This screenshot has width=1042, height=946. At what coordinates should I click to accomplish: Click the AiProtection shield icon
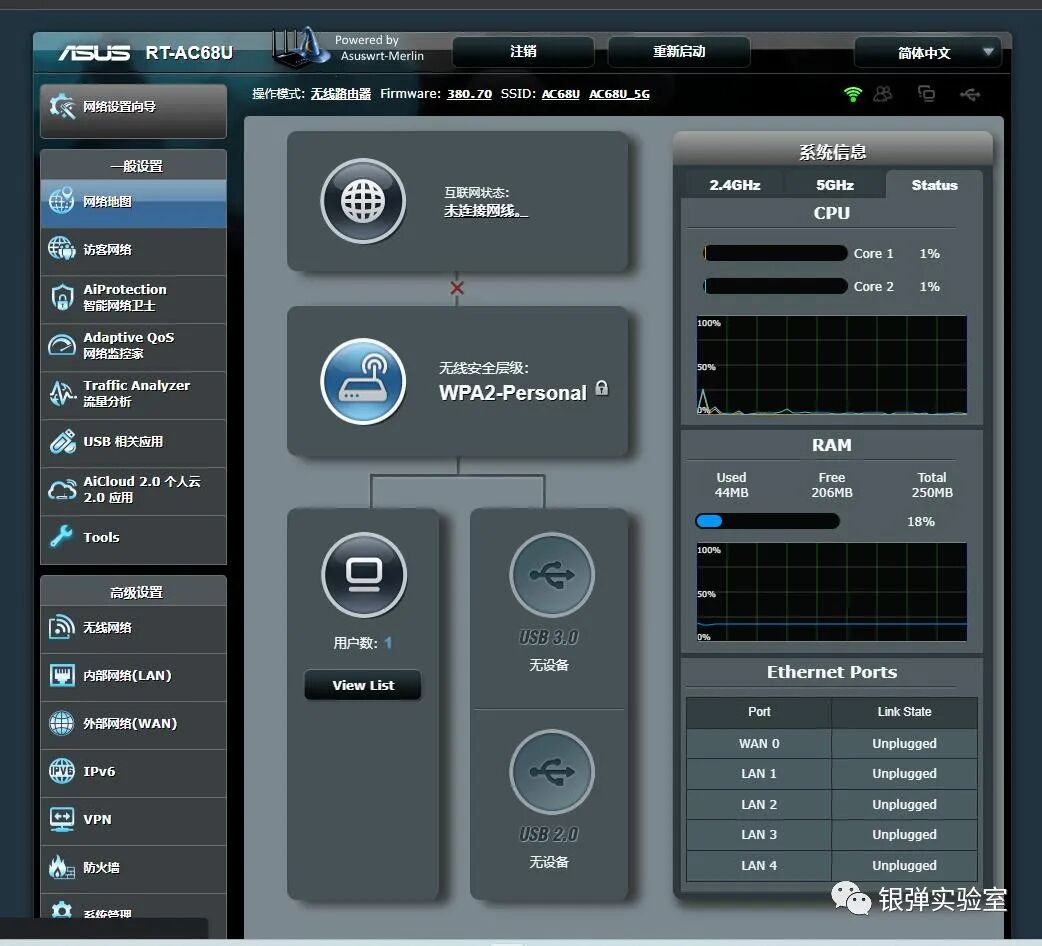(62, 297)
